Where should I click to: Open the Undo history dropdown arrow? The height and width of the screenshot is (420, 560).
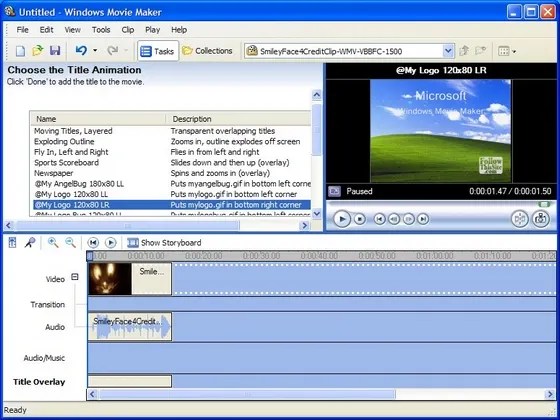click(95, 51)
